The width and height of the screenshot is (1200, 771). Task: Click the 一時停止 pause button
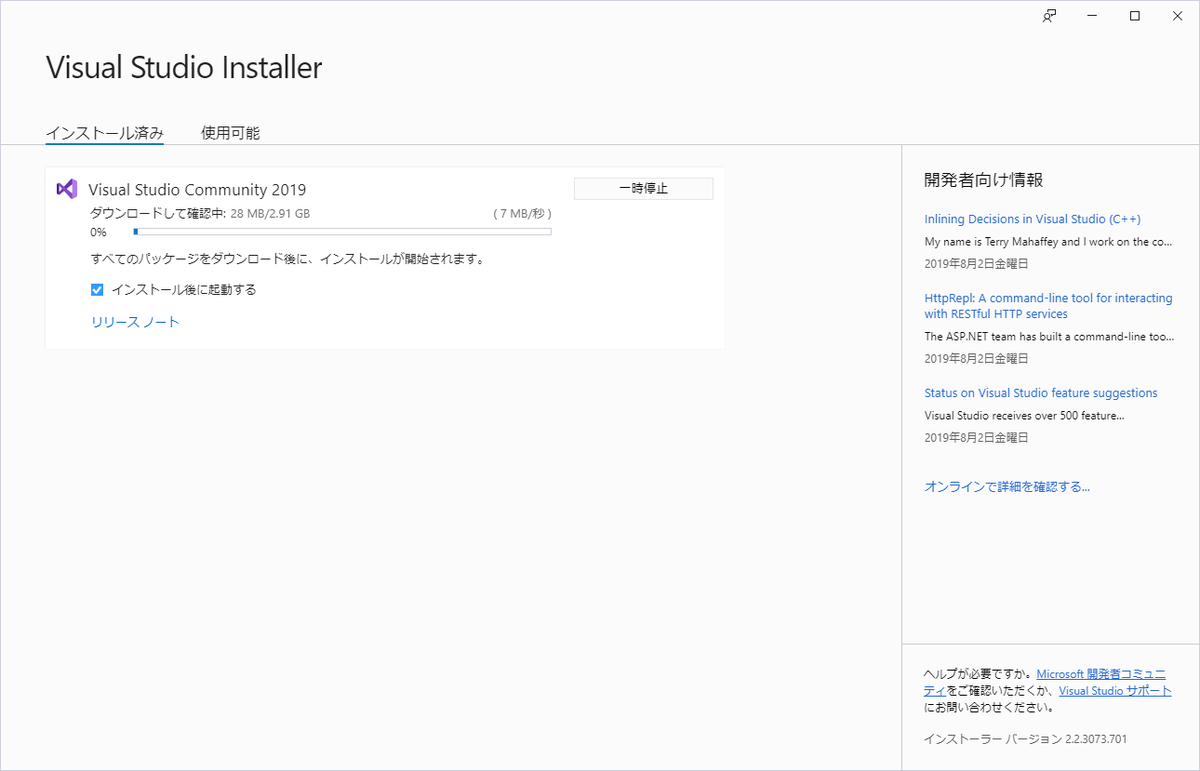click(x=643, y=188)
